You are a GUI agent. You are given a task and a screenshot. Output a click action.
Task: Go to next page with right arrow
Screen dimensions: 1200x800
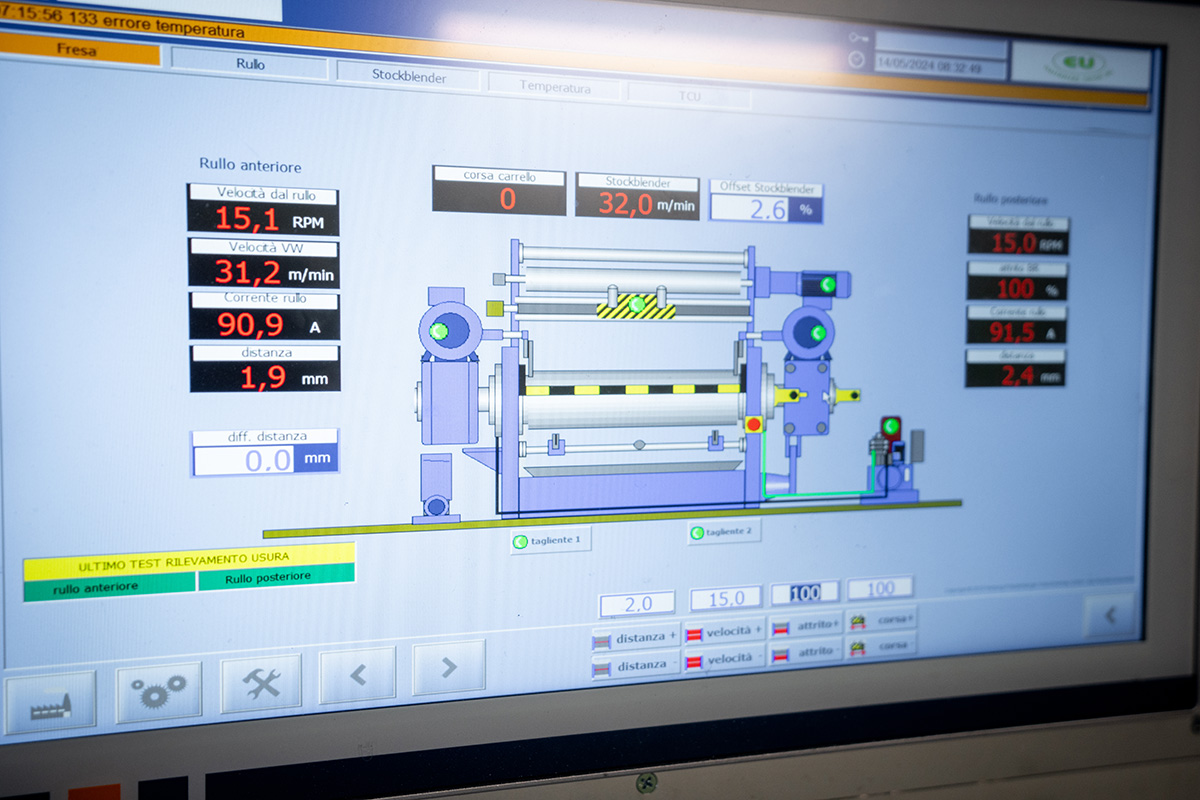coord(448,668)
